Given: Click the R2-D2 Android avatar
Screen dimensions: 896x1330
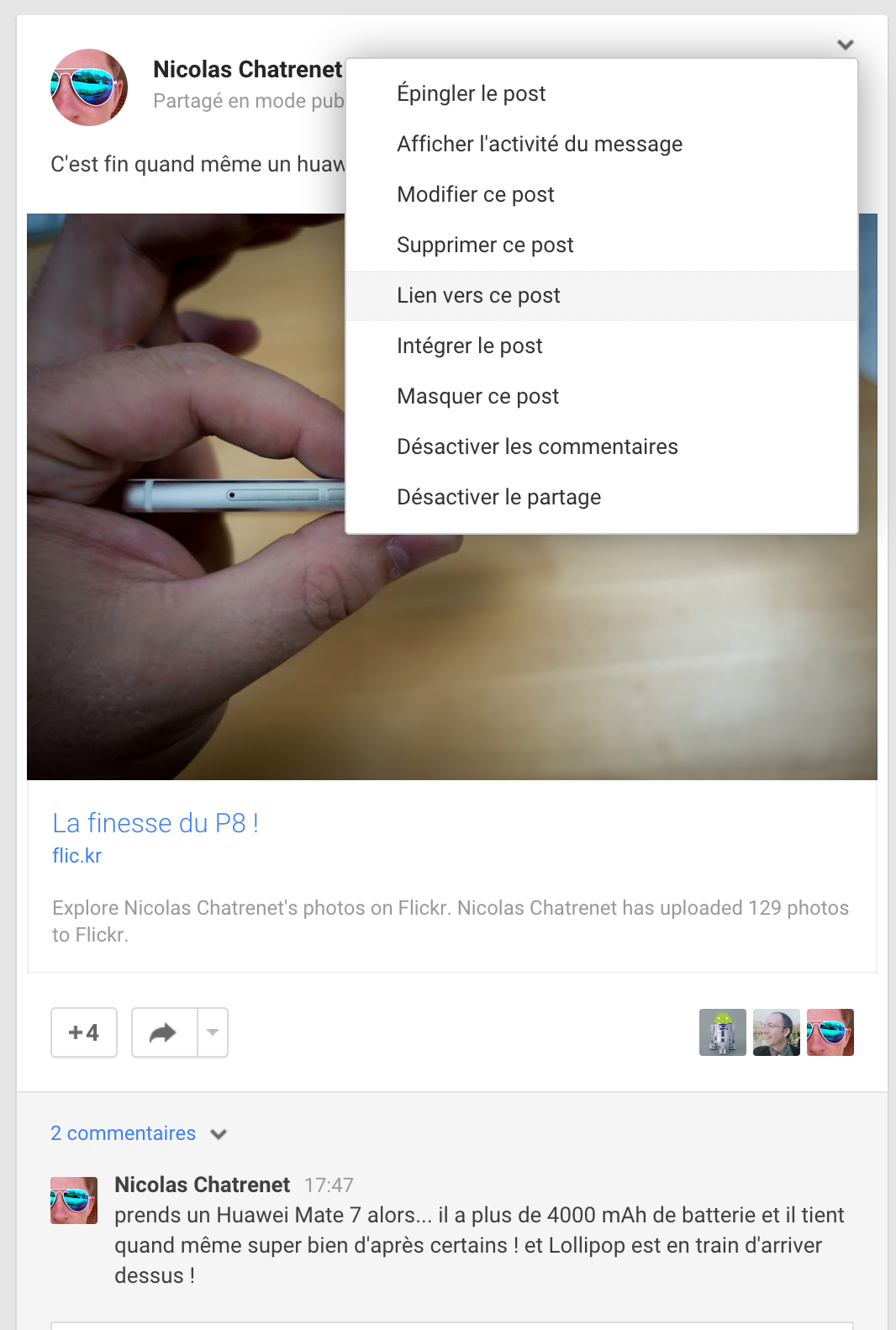Looking at the screenshot, I should pyautogui.click(x=723, y=1032).
